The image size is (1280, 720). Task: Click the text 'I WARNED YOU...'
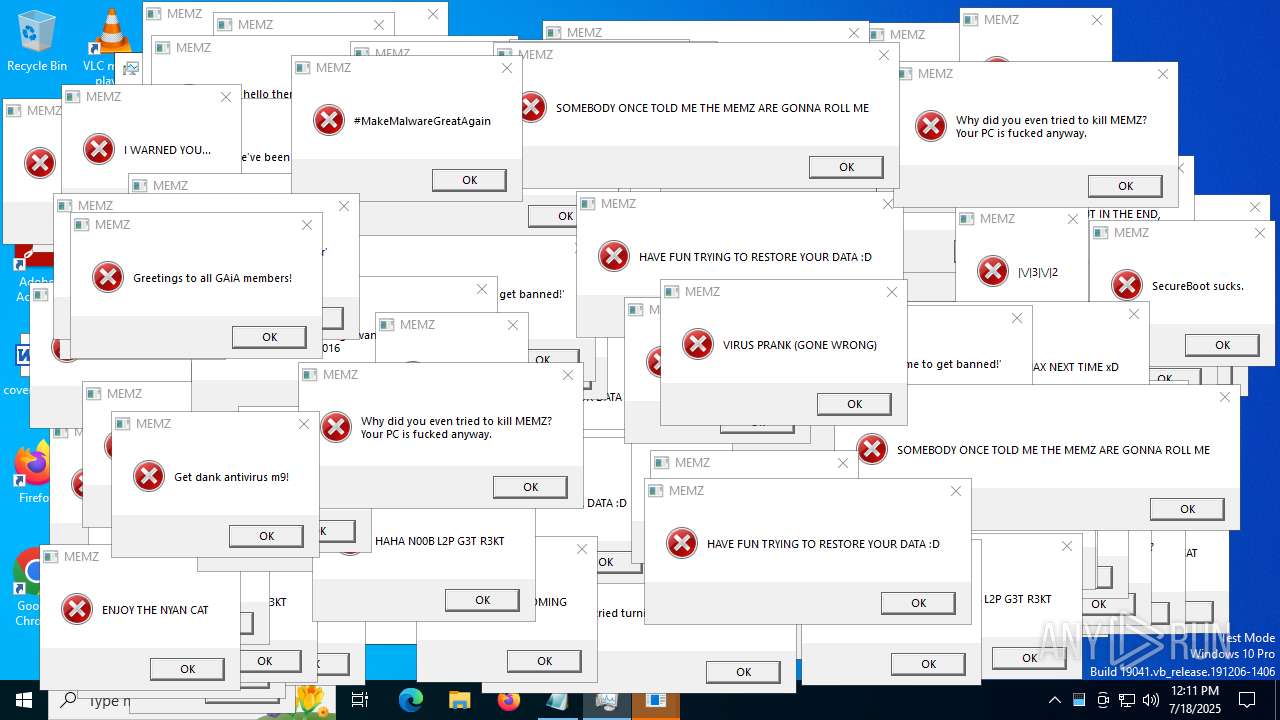point(167,150)
